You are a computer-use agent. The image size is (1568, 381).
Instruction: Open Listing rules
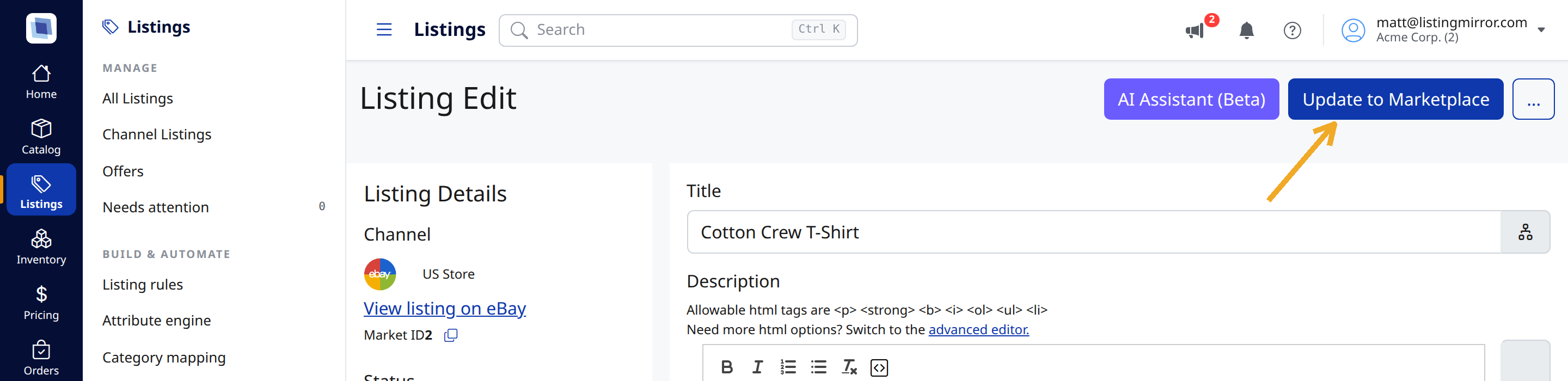coord(143,284)
